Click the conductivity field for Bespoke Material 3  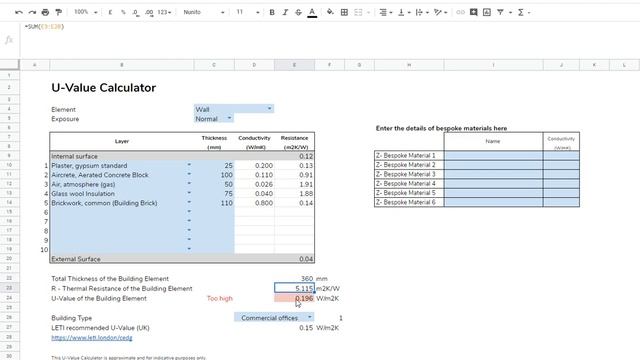[x=561, y=174]
